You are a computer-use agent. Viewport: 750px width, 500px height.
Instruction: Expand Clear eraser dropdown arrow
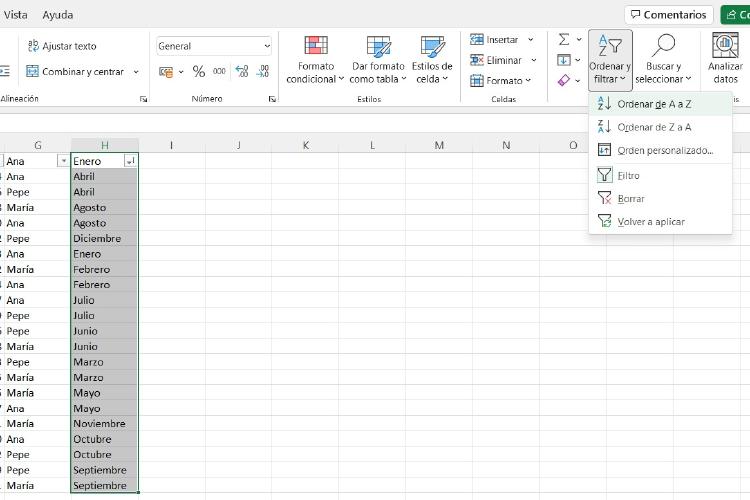pyautogui.click(x=578, y=80)
